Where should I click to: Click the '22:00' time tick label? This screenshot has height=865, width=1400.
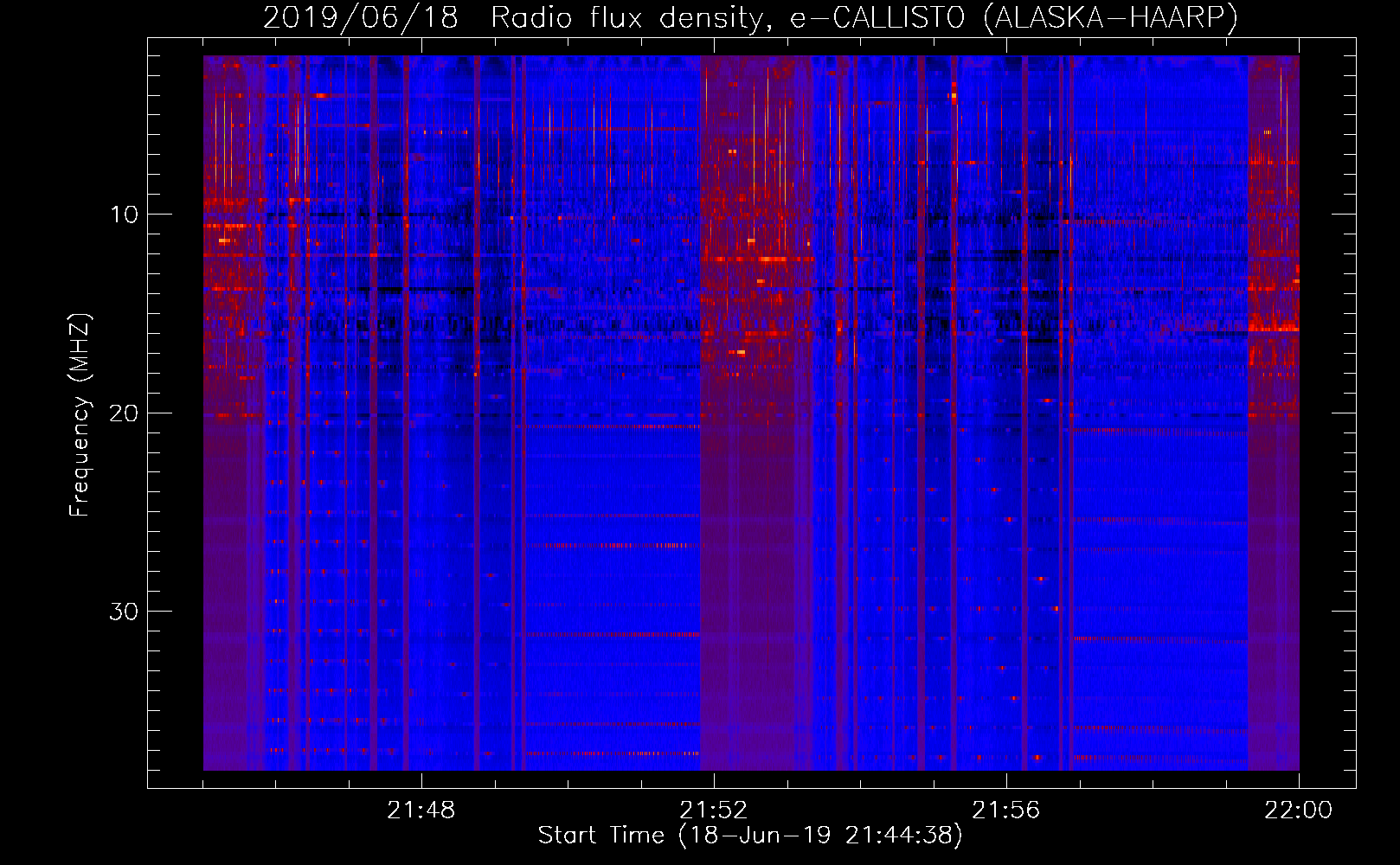tap(1298, 811)
